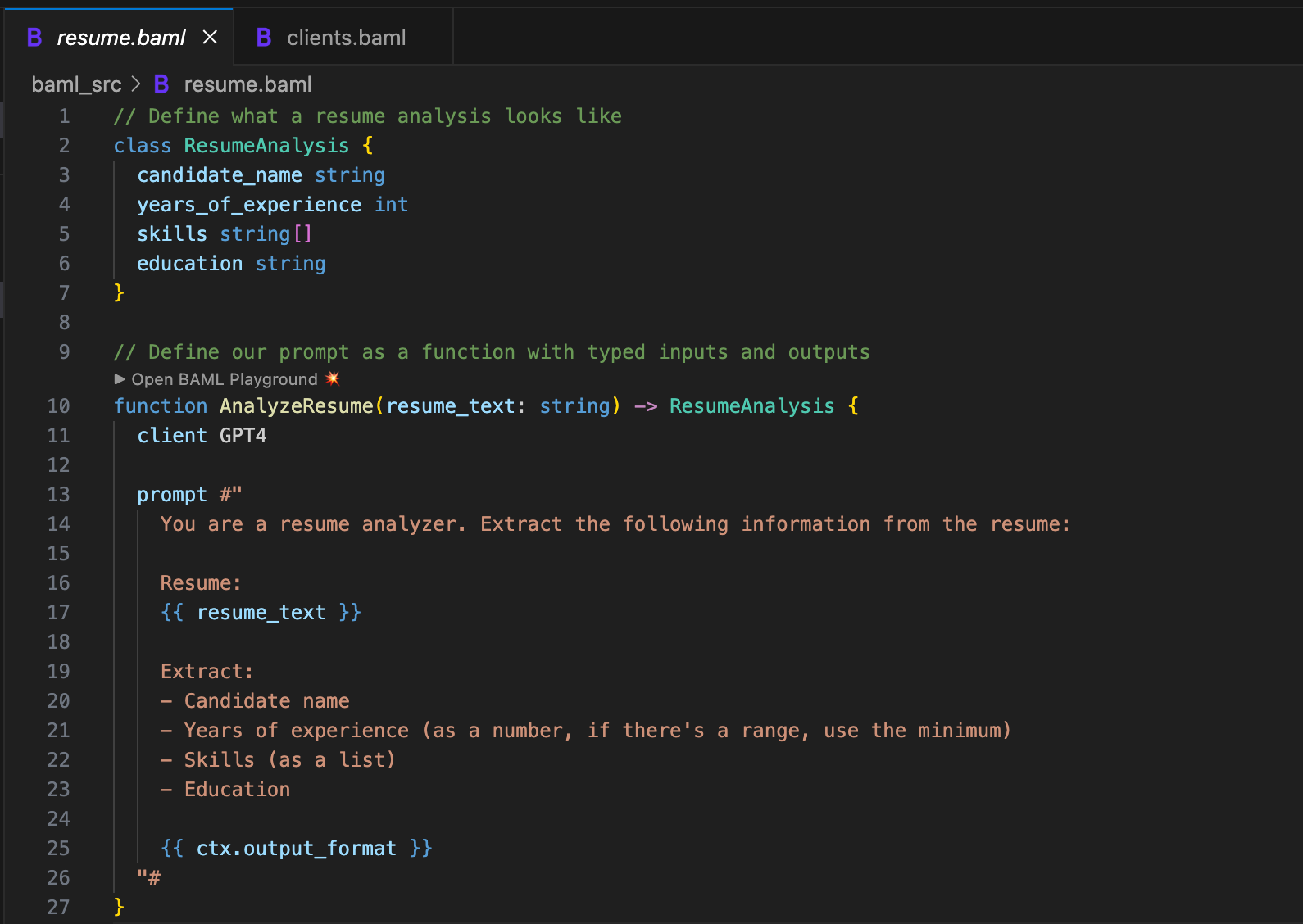This screenshot has height=924, width=1303.
Task: Click the client keyword on line 11
Action: click(x=172, y=436)
